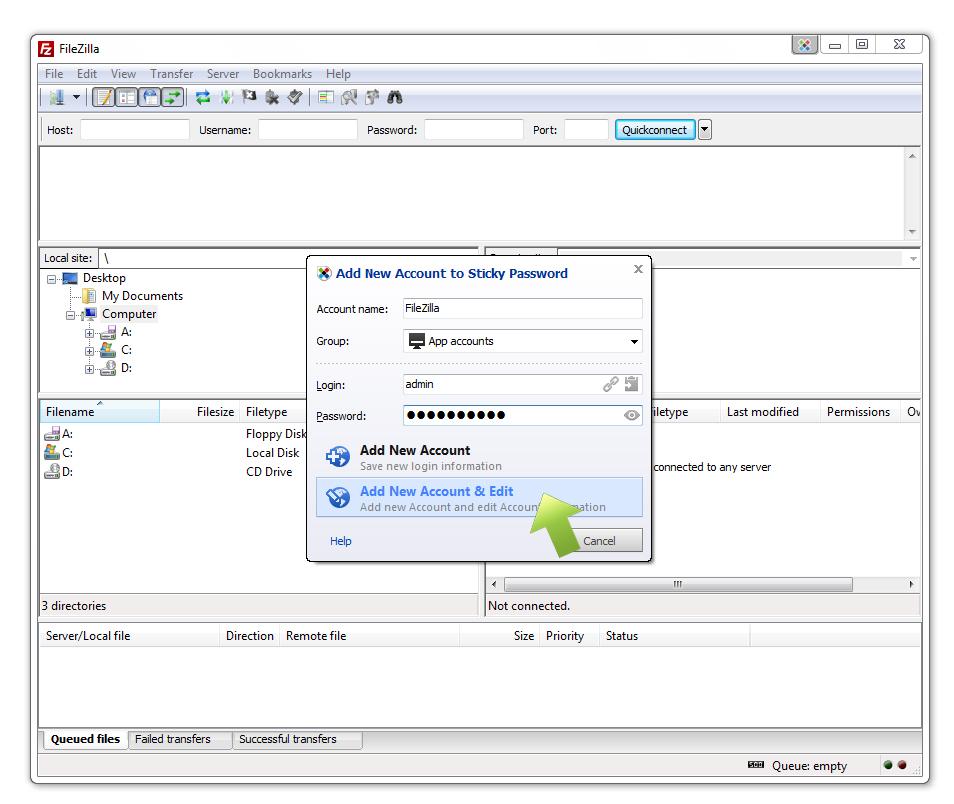Click the binoculars search files icon

[395, 97]
